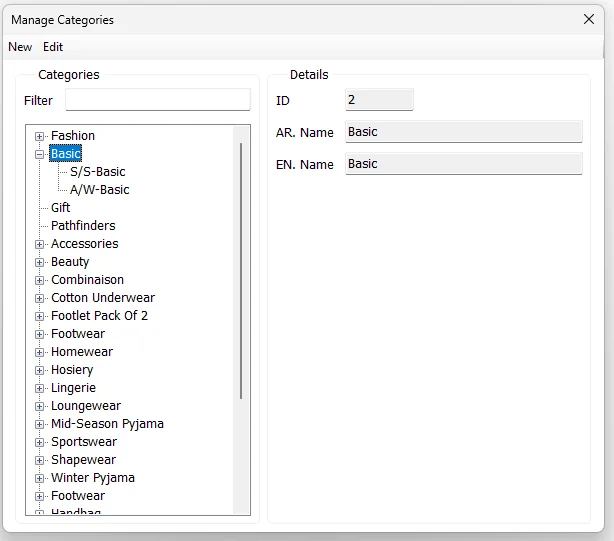The image size is (614, 541).
Task: Expand the Accessories category node
Action: pos(39,244)
